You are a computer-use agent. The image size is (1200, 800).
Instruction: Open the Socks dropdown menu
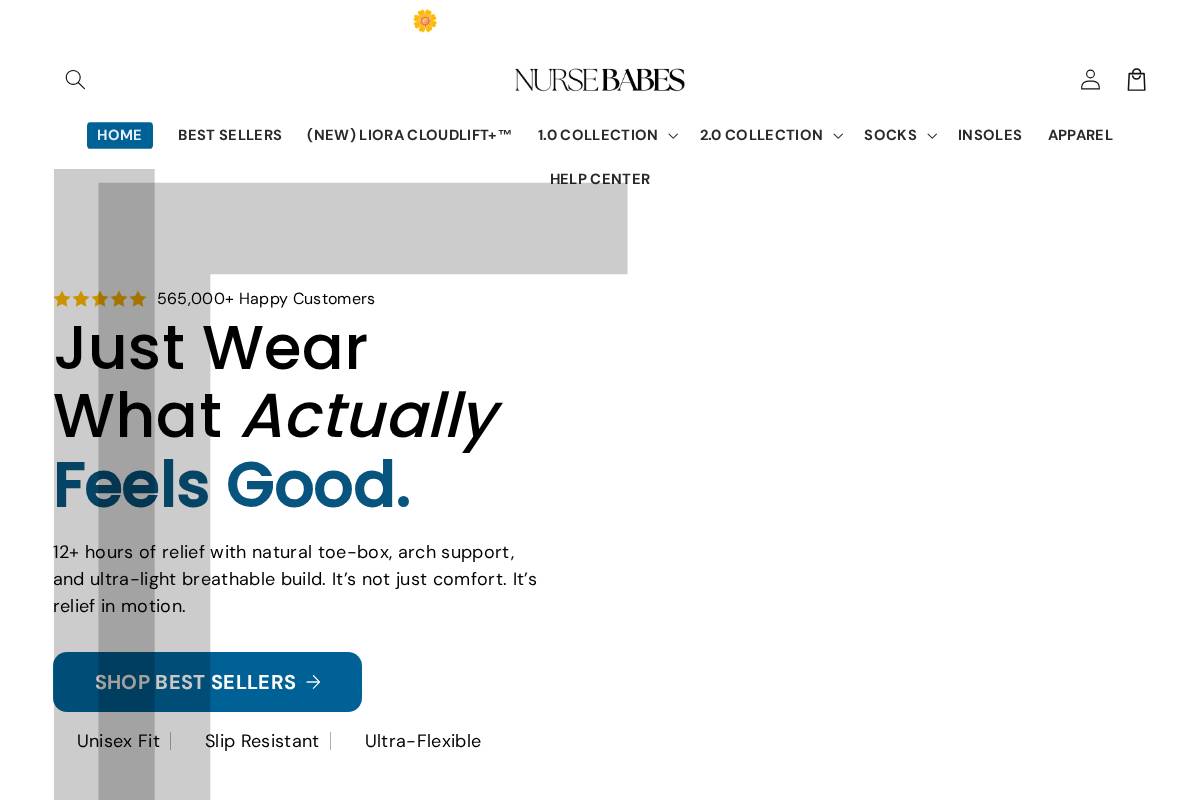tap(899, 135)
